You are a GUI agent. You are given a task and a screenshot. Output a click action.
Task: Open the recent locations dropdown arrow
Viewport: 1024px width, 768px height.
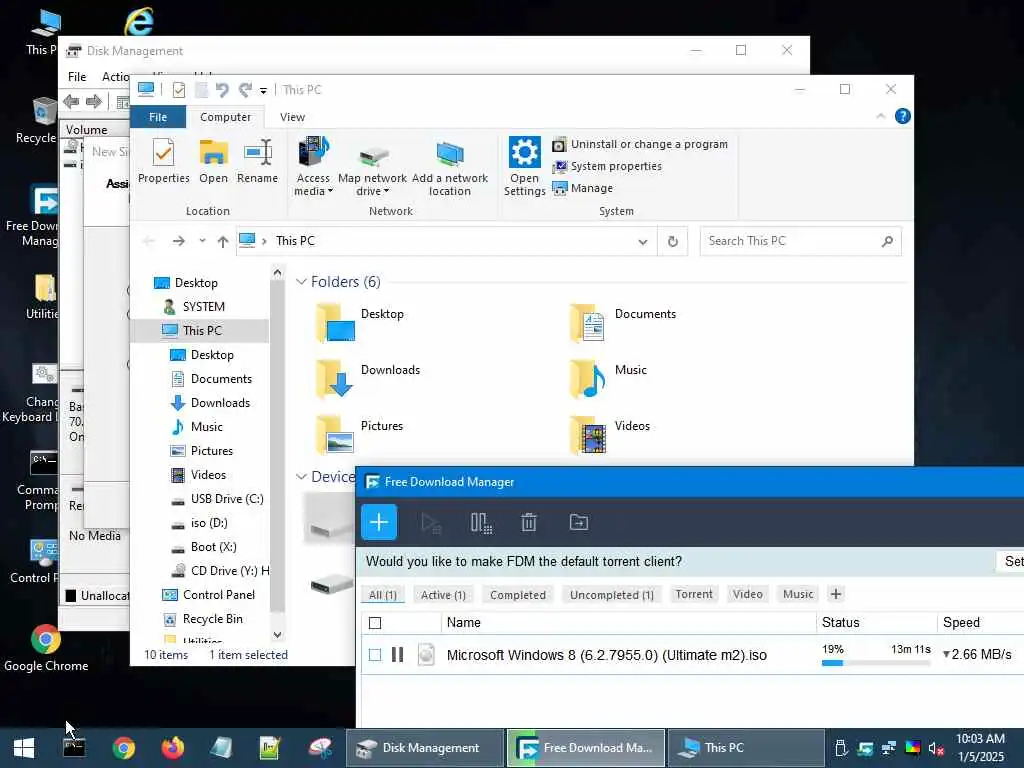coord(202,241)
